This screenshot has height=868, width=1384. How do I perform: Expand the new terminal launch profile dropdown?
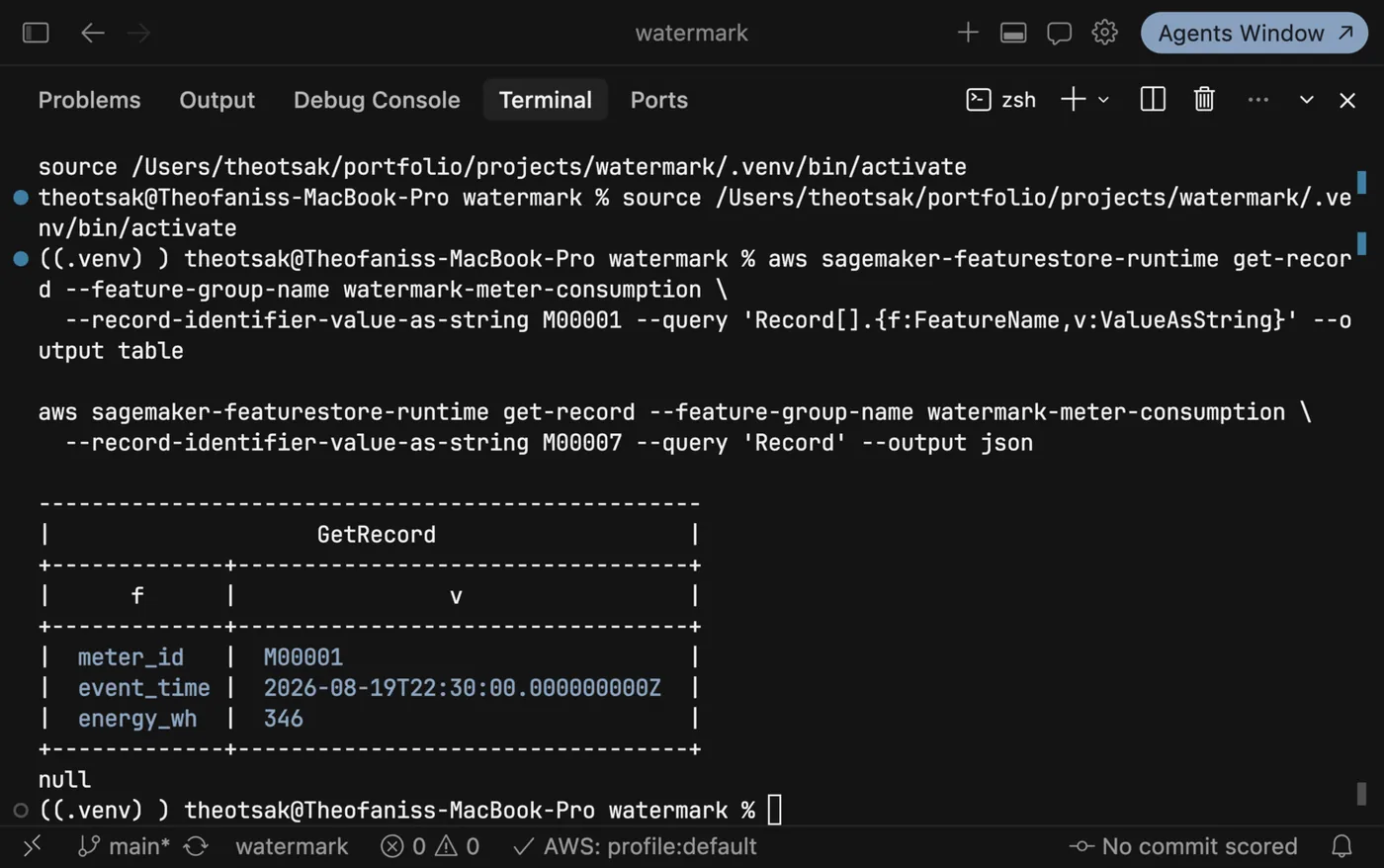(x=1104, y=100)
